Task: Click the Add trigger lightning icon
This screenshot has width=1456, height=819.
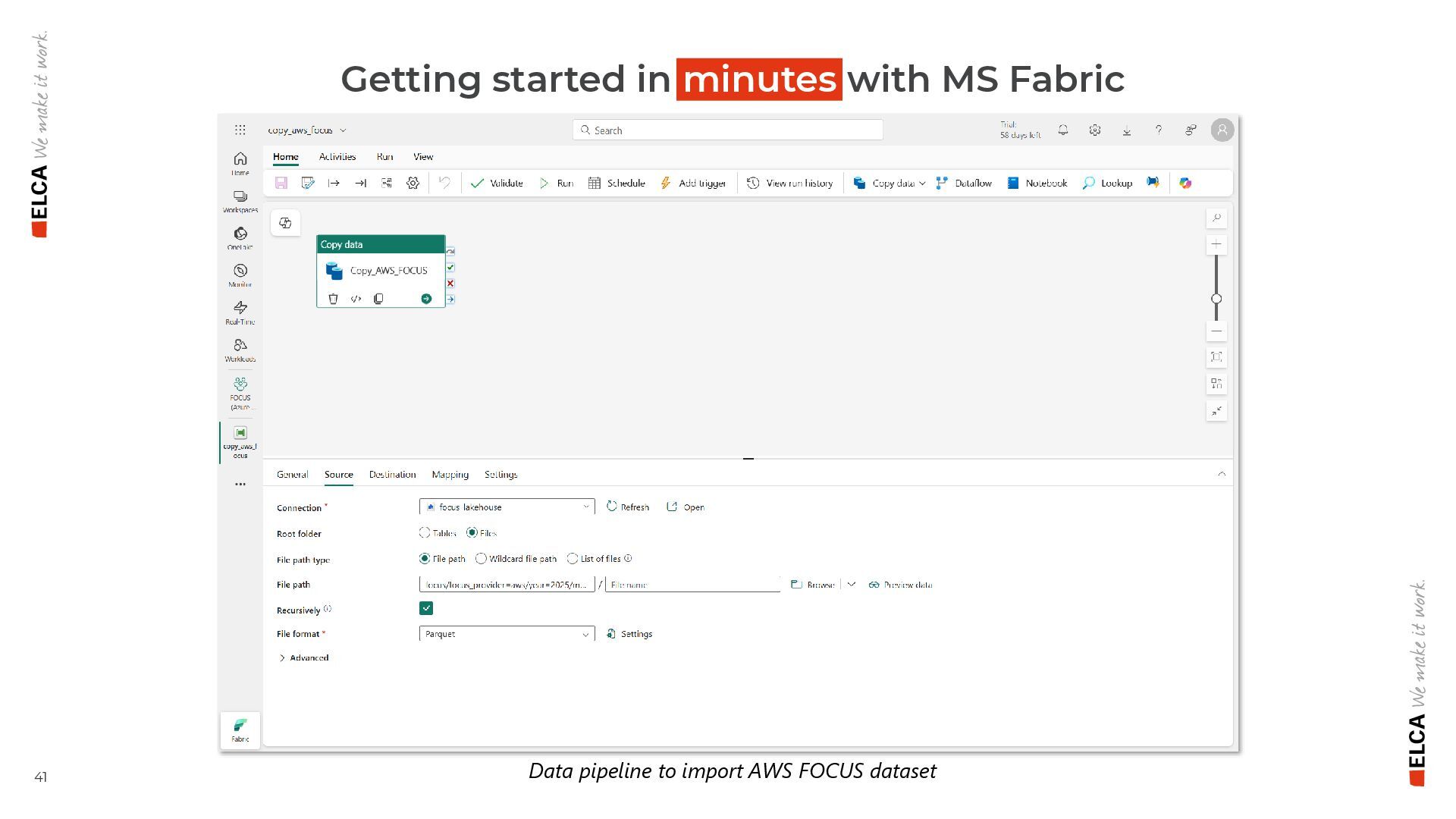Action: tap(666, 184)
